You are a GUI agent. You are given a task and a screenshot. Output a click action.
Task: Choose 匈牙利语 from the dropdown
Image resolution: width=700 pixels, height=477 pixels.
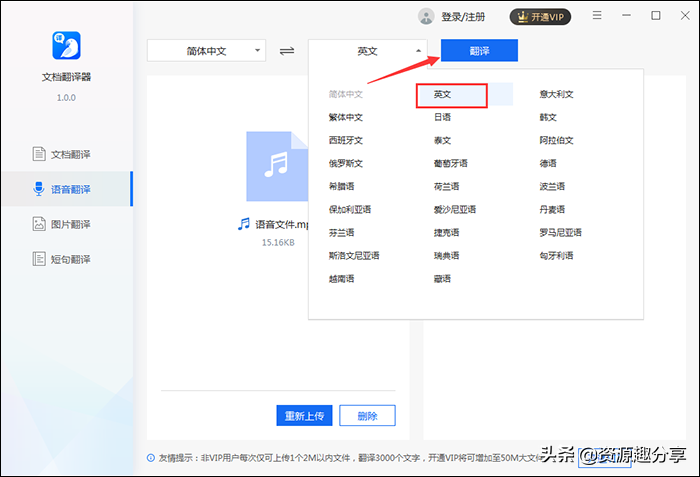pos(556,256)
